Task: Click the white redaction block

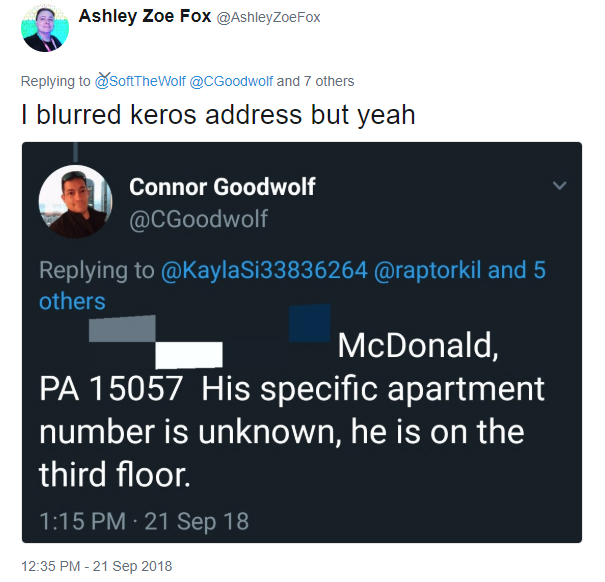Action: click(x=189, y=355)
